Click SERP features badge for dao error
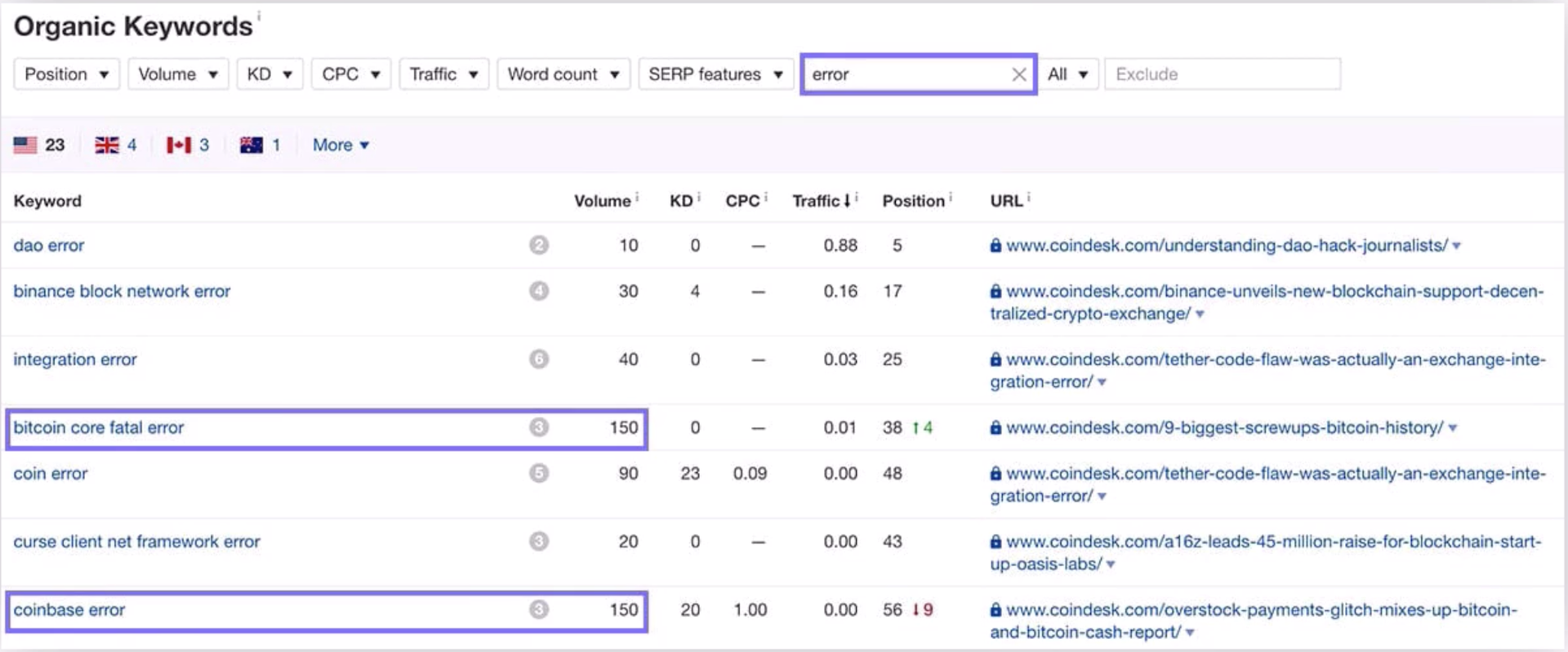The image size is (1568, 652). coord(538,245)
